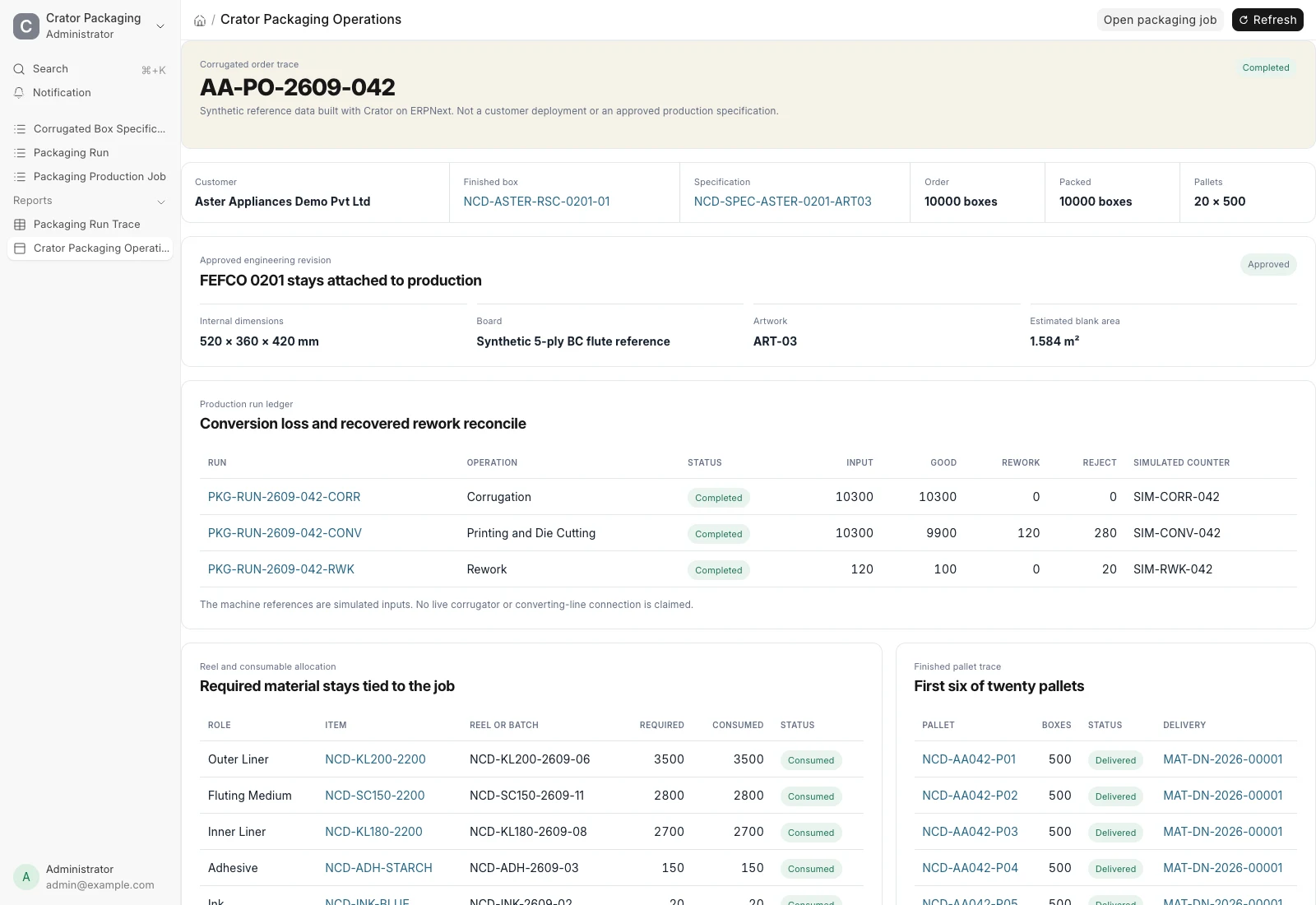
Task: Click Delivered status for pallet NCD-AA042-P04
Action: (x=1115, y=869)
